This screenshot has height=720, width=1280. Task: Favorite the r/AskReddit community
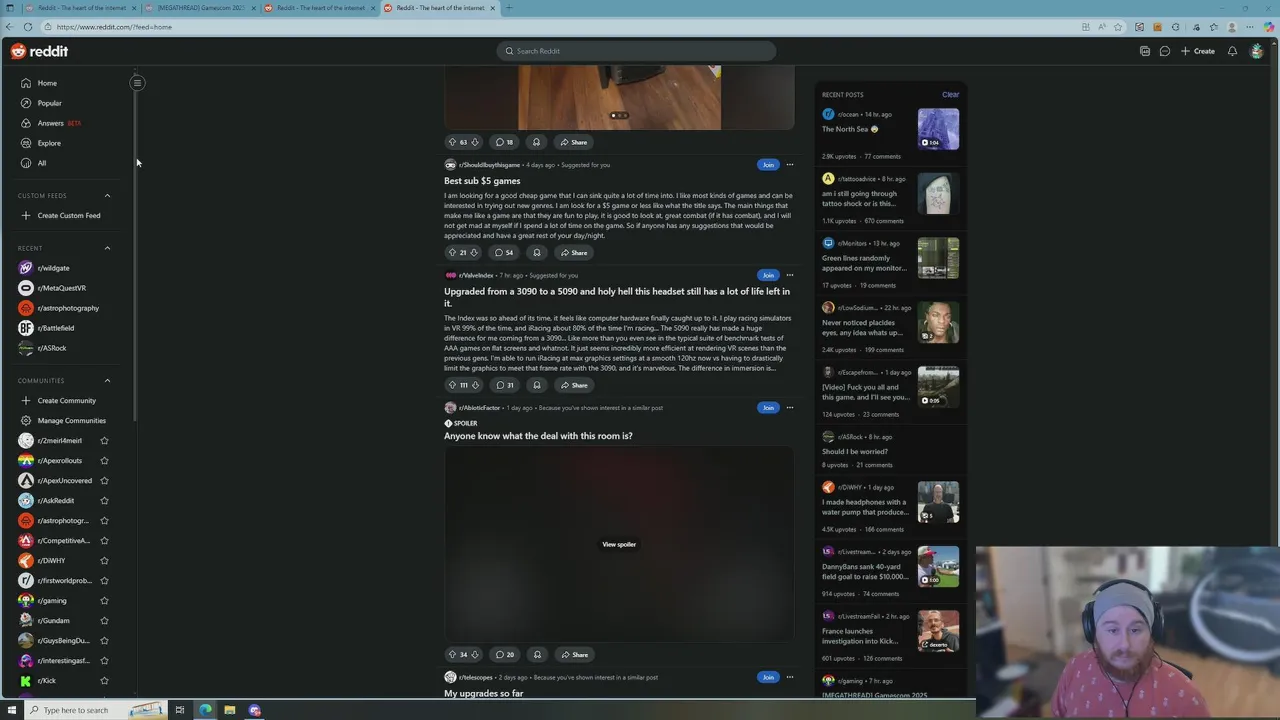click(104, 500)
